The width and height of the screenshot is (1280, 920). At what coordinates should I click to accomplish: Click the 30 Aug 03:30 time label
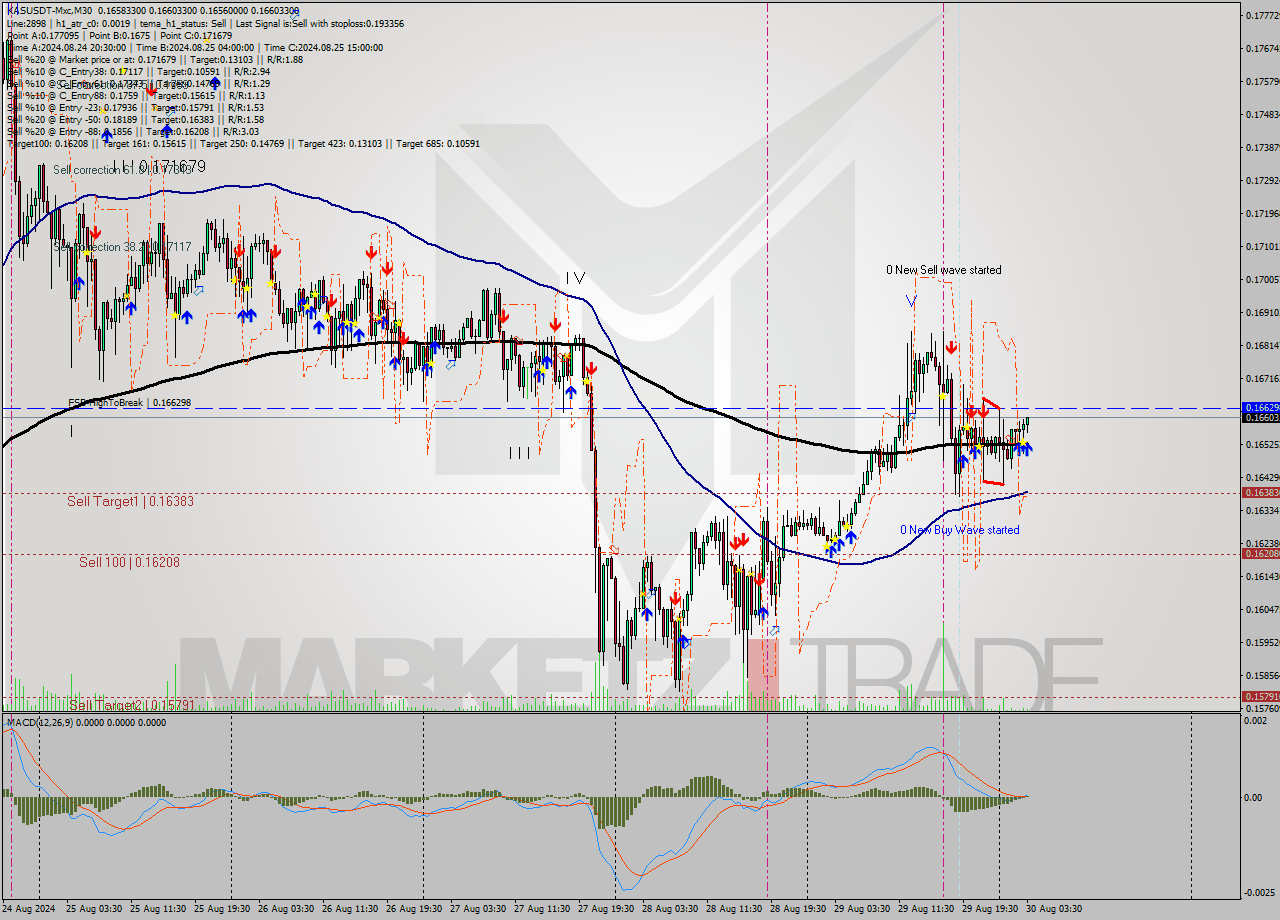[x=1053, y=909]
